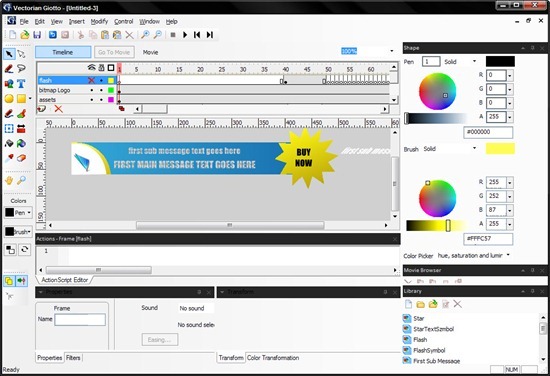550x376 pixels.
Task: Expand the Pen style Solid dropdown
Action: [474, 61]
